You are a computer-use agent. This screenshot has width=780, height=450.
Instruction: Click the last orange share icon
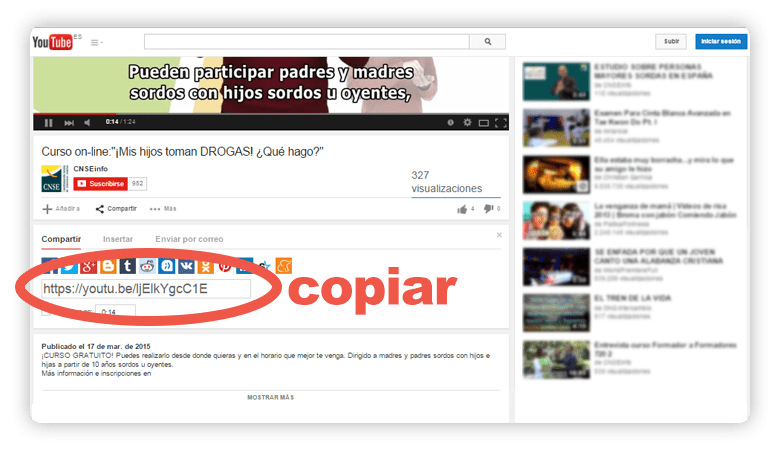click(x=284, y=266)
